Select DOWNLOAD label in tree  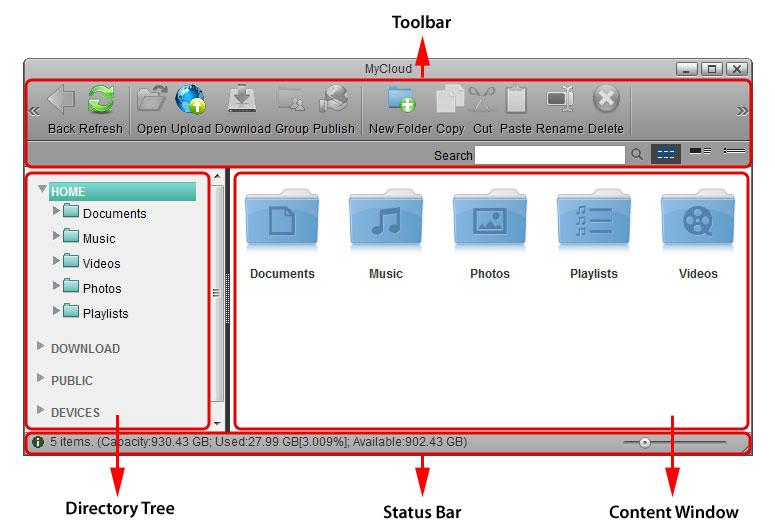(x=86, y=349)
